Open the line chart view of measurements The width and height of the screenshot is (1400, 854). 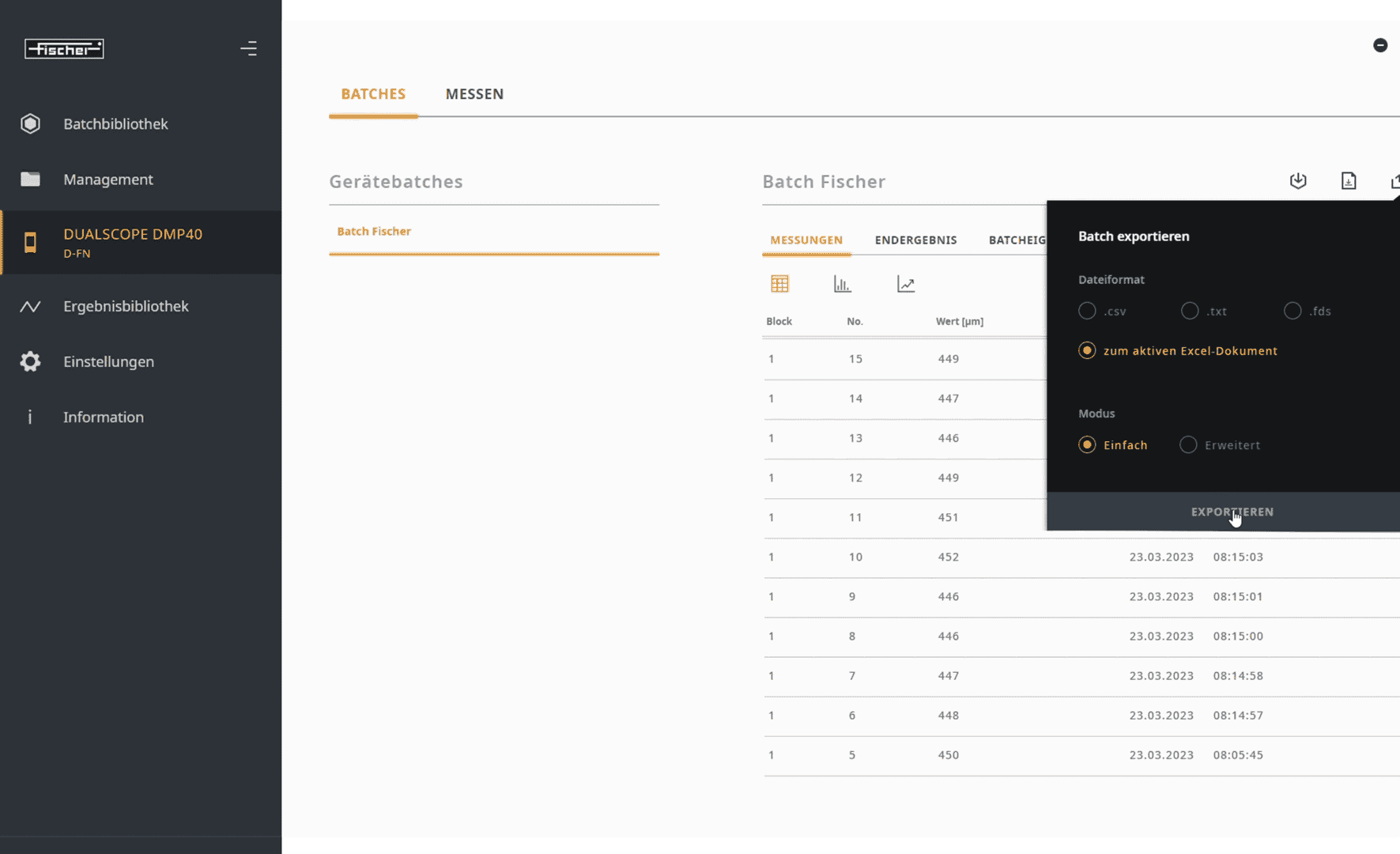[x=905, y=283]
